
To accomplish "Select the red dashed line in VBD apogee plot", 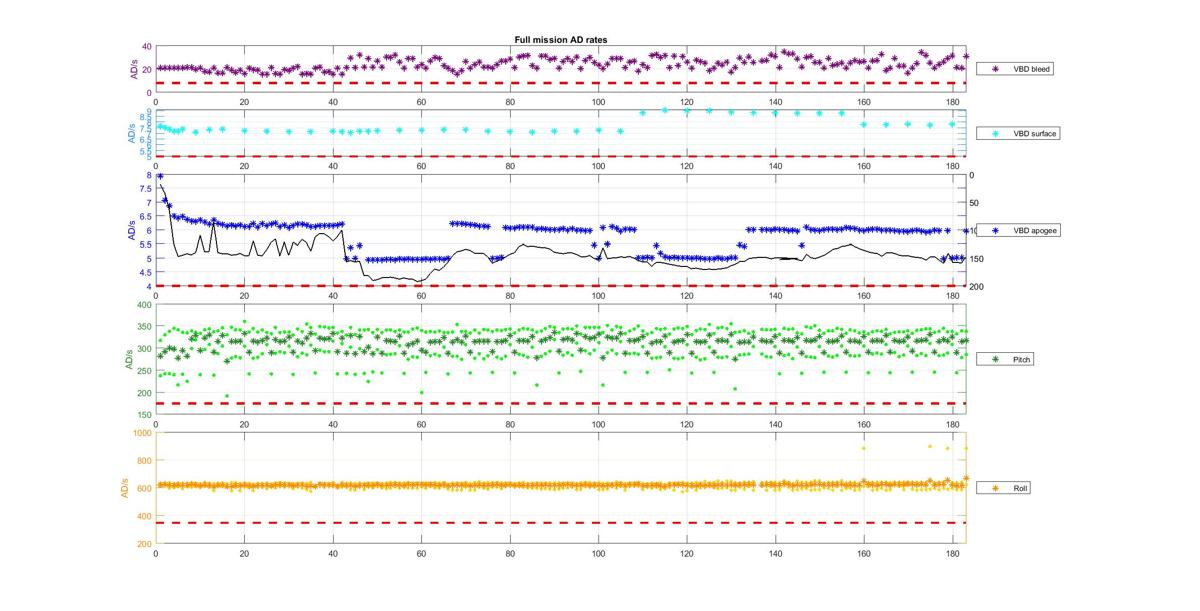I will click(562, 286).
